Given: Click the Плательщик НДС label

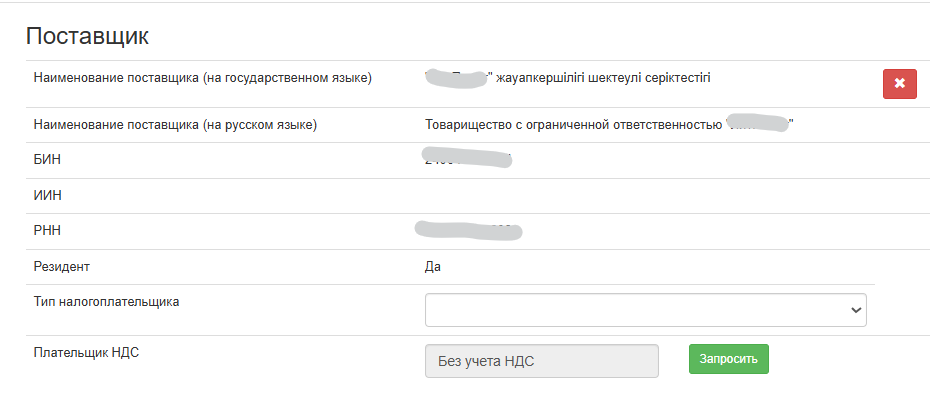Looking at the screenshot, I should tap(86, 352).
